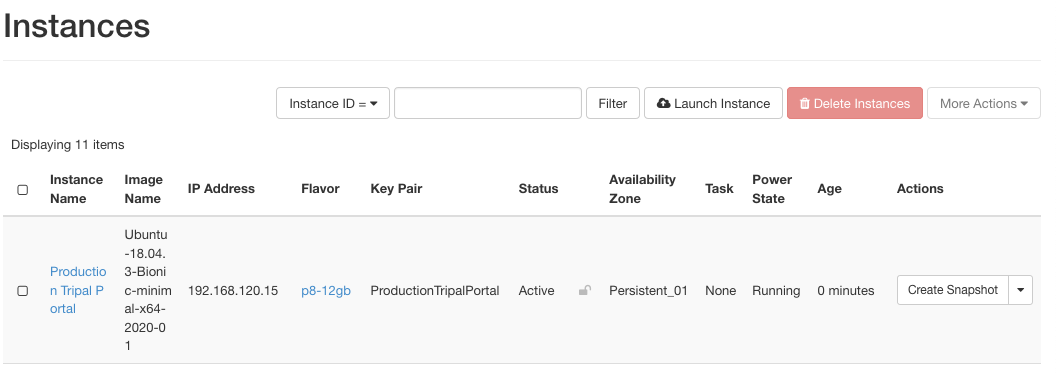Viewport: 1056px width, 373px height.
Task: Click Create Snapshot for the instance
Action: tap(952, 290)
